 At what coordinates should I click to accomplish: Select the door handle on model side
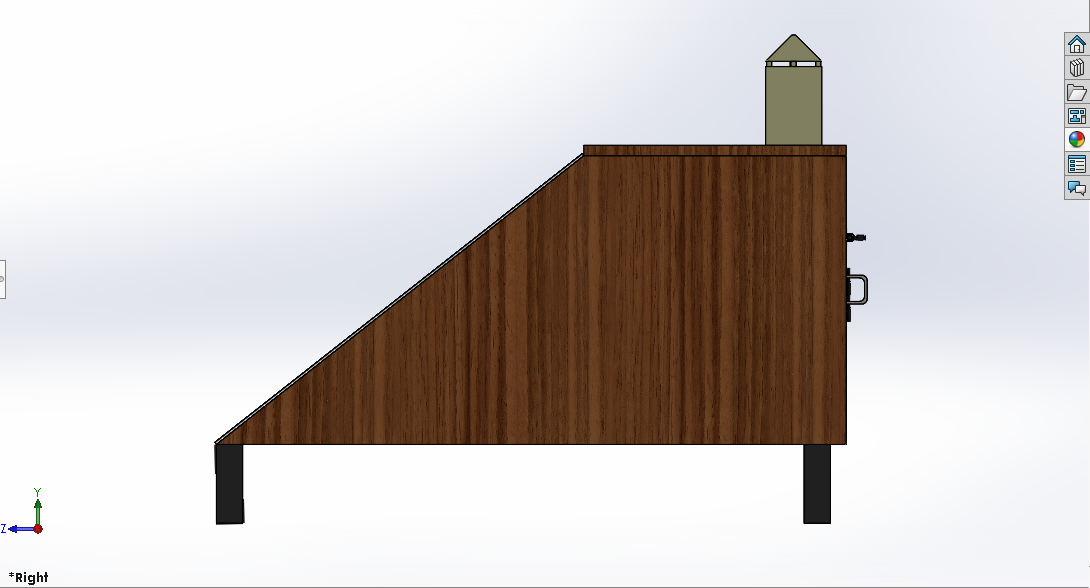coord(859,290)
